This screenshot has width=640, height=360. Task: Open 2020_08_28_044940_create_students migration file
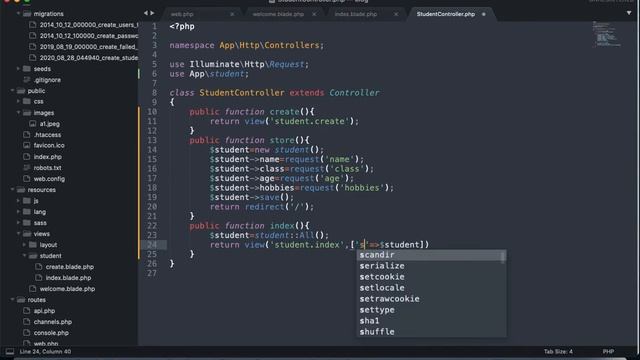[89, 58]
